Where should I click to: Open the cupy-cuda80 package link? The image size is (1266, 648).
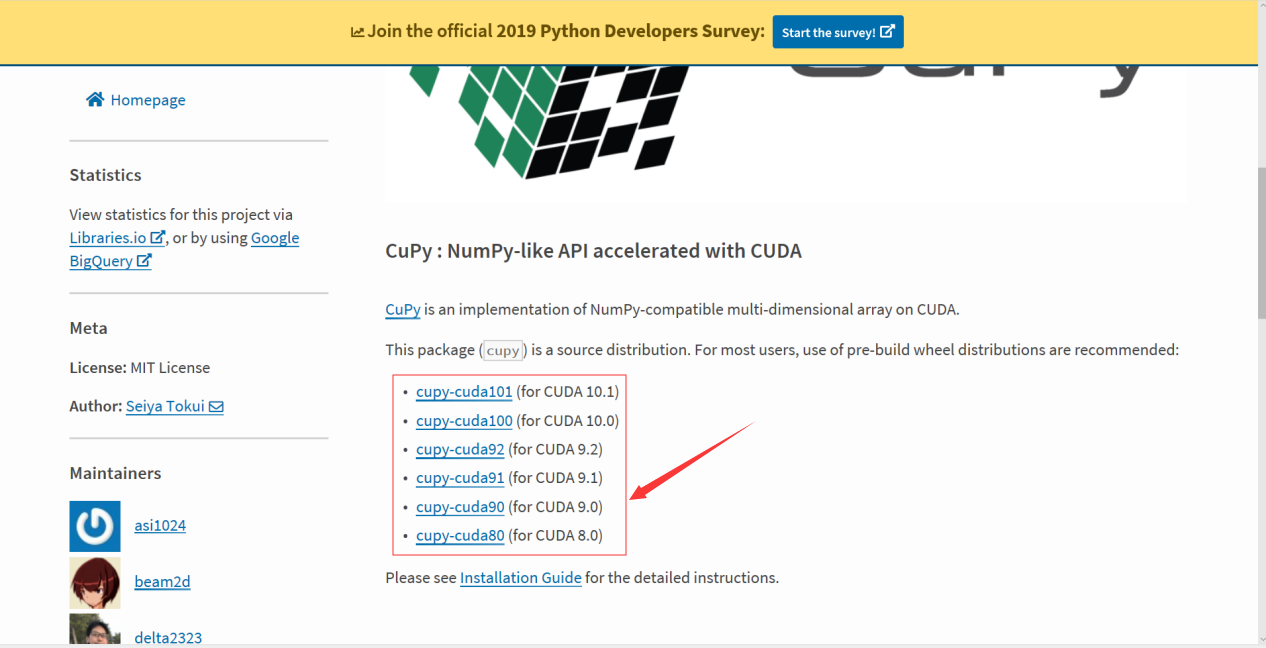pyautogui.click(x=459, y=535)
